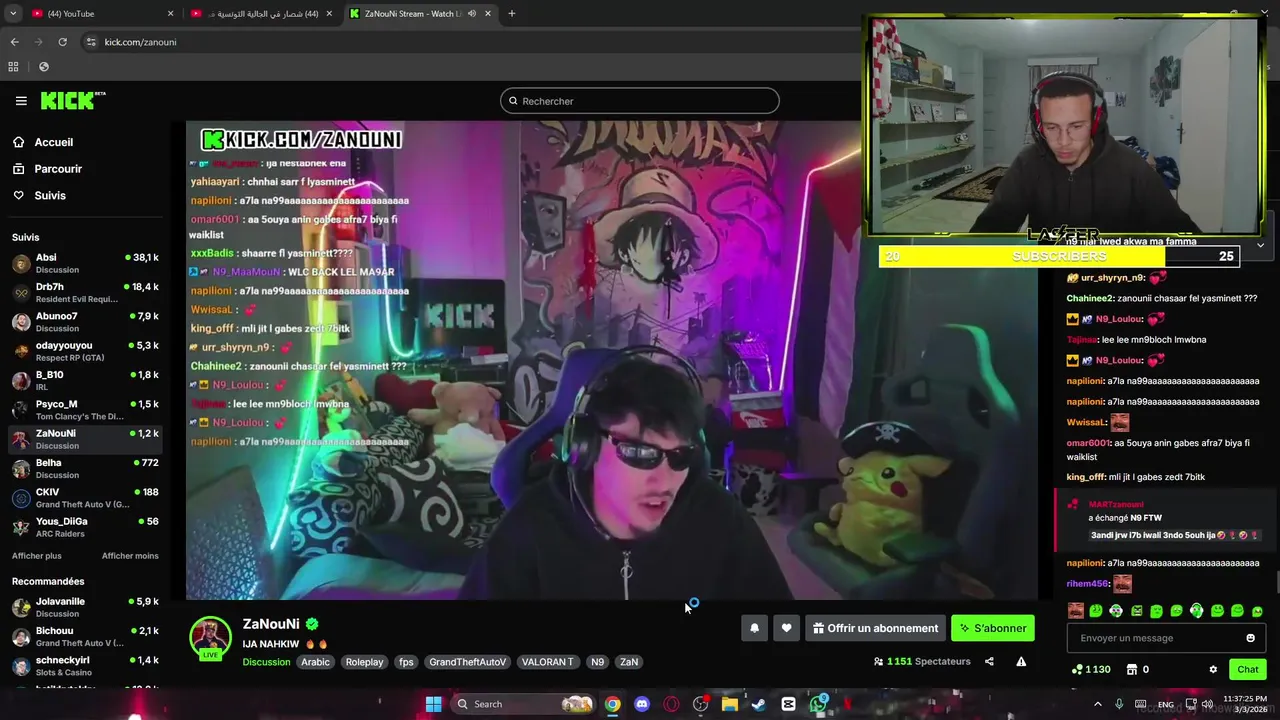
Task: Open chat settings gear icon
Action: click(x=1213, y=669)
